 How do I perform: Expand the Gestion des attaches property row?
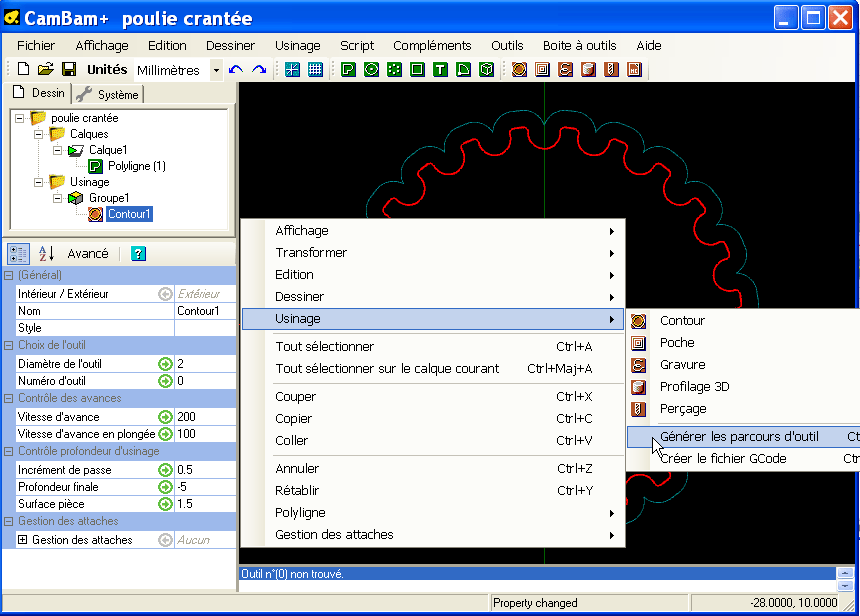point(22,540)
